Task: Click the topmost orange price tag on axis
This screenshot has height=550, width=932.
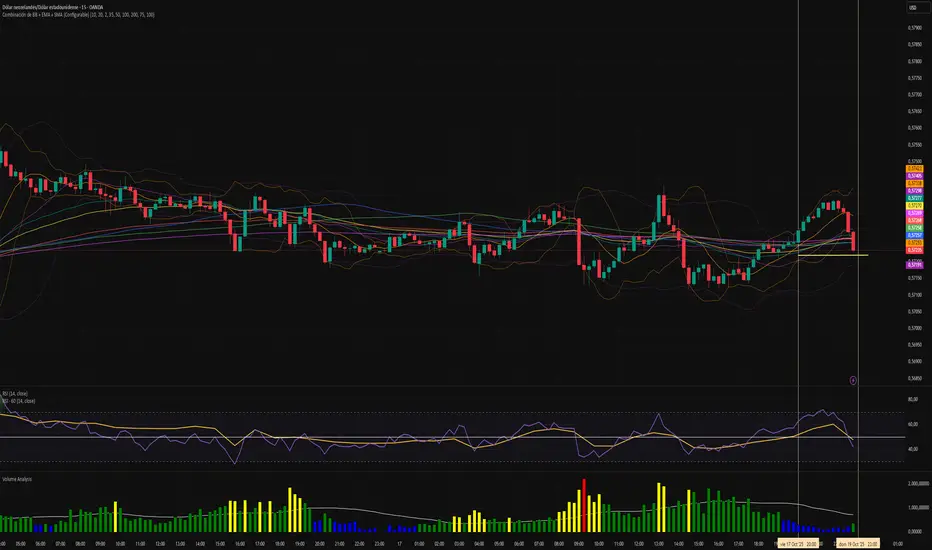Action: [914, 169]
